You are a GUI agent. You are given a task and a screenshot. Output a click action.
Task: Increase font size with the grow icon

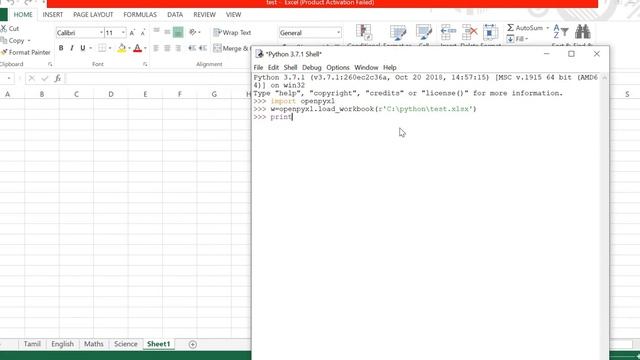(x=132, y=33)
